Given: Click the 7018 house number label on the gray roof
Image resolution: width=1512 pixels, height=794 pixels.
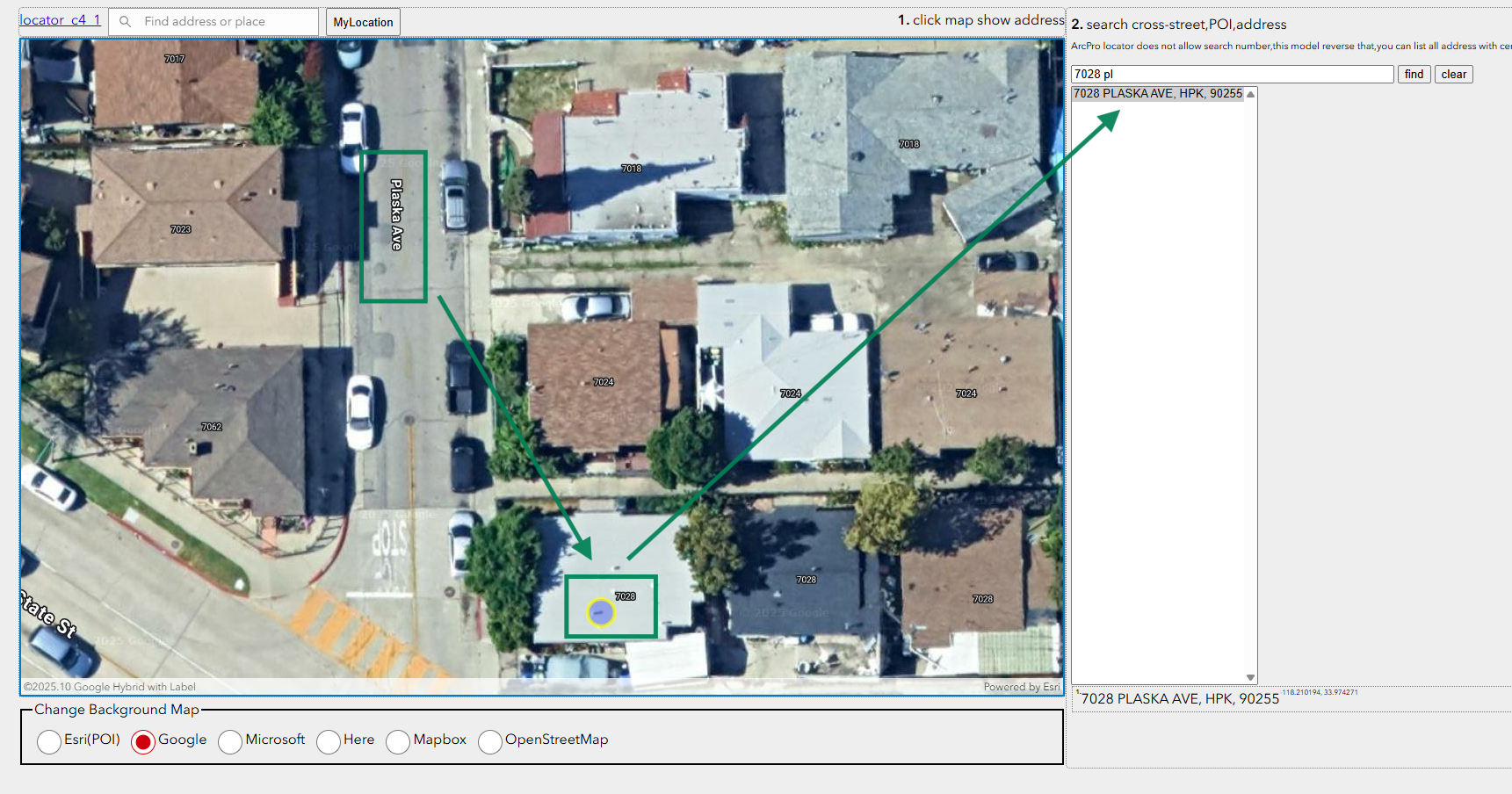Looking at the screenshot, I should 908,144.
